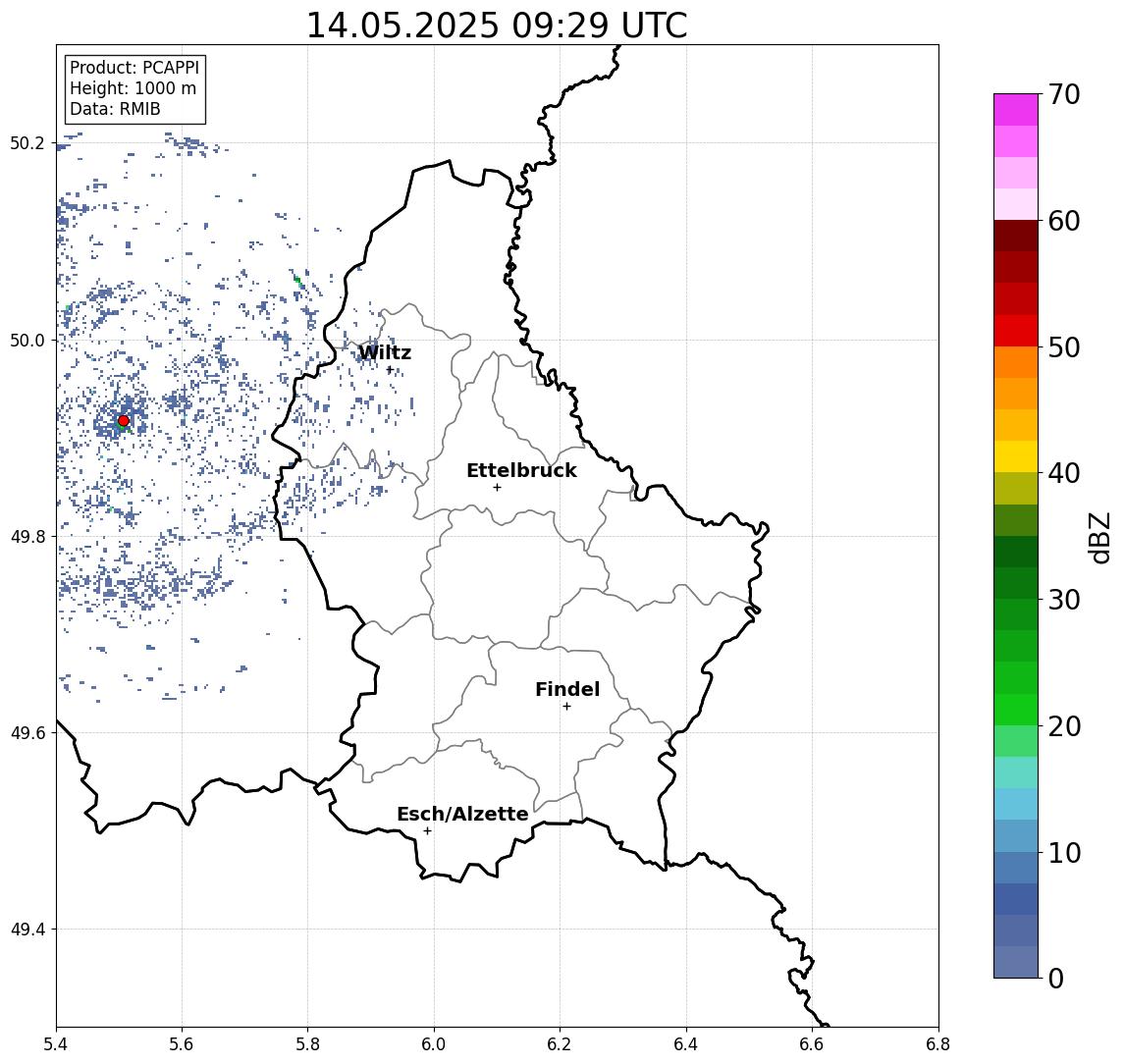Click the colorbar tick label 50
The image size is (1124, 1064).
[1064, 347]
